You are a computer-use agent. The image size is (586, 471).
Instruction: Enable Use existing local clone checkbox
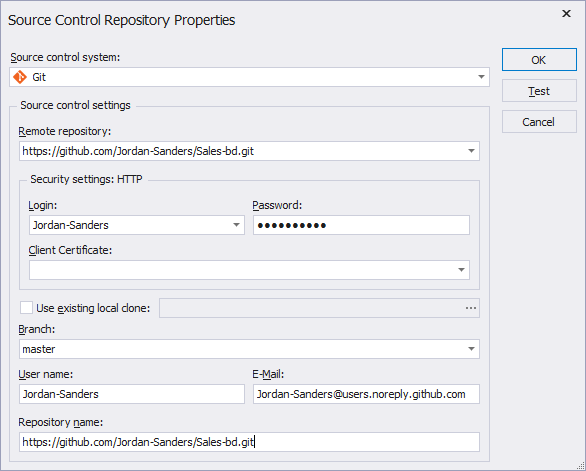tap(26, 308)
